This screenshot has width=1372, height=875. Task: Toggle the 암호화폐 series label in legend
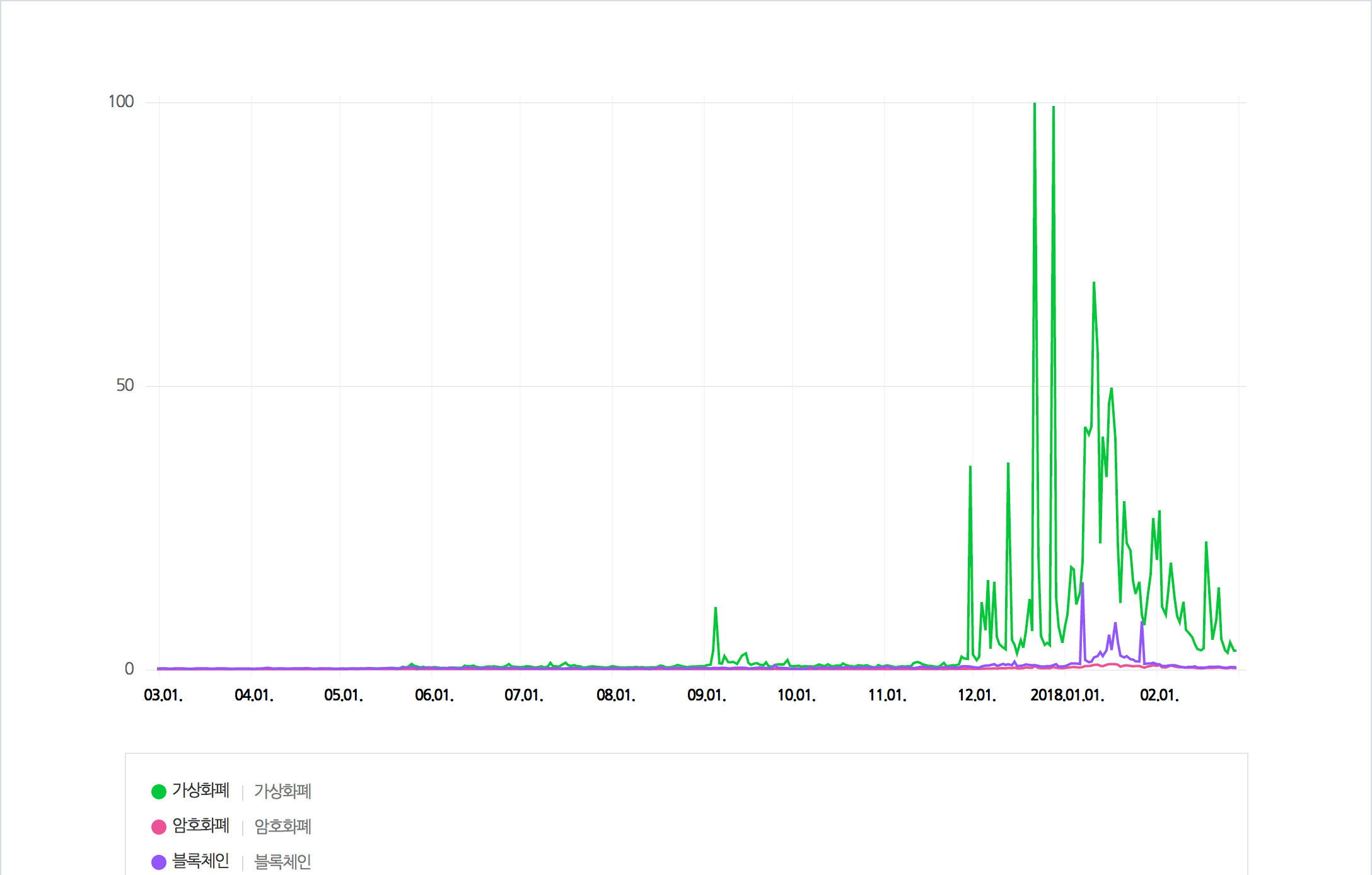(x=201, y=826)
